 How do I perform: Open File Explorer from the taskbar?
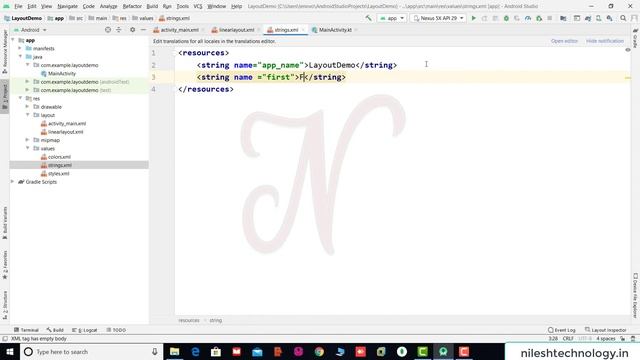pos(174,351)
